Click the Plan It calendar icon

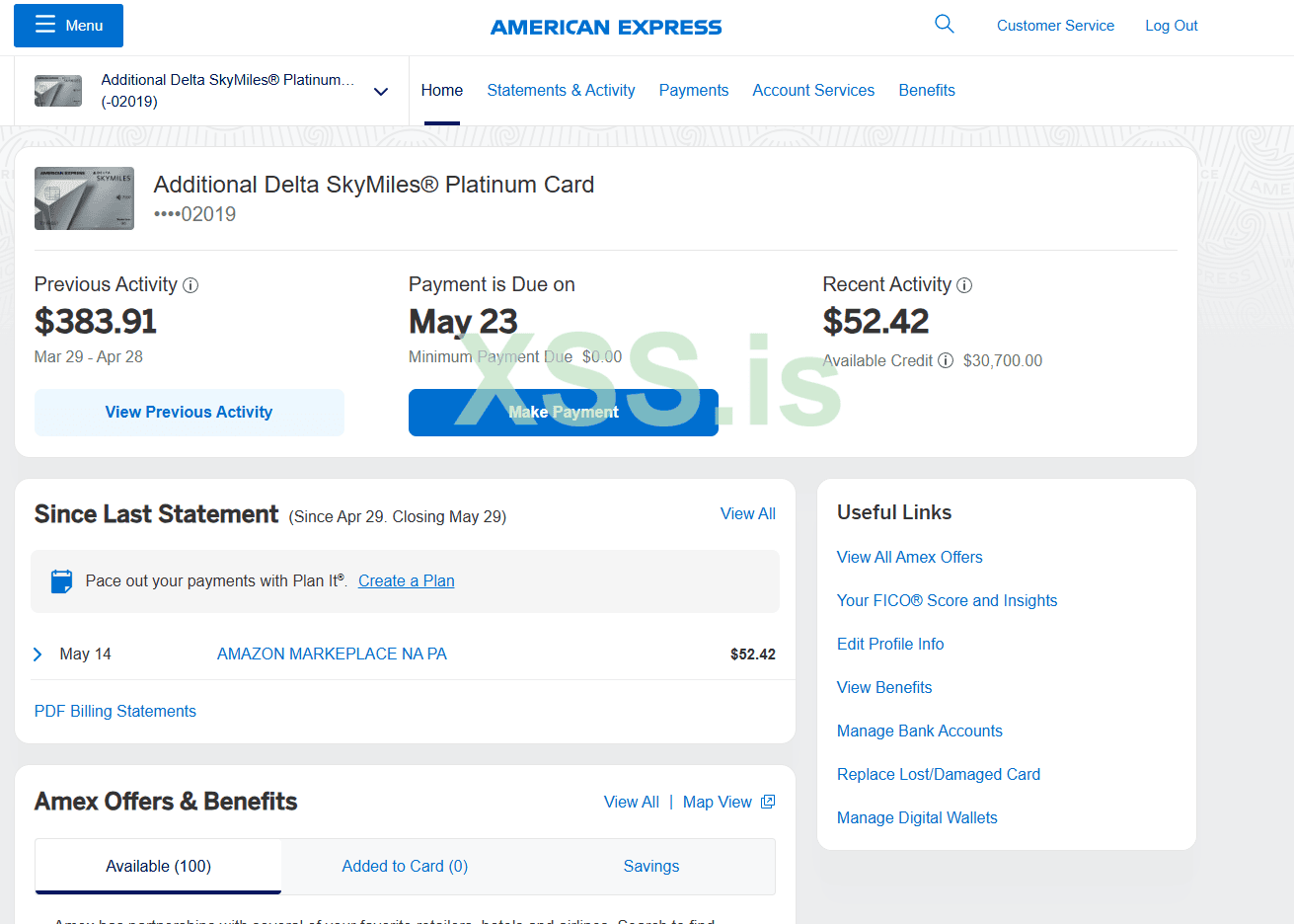pos(61,580)
